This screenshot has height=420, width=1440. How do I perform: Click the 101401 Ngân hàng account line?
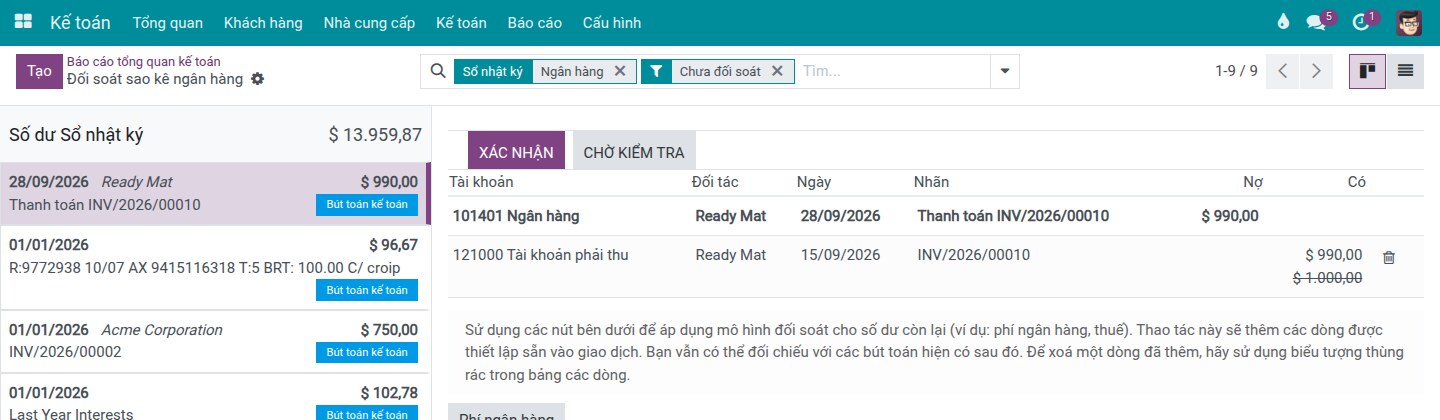(x=935, y=216)
